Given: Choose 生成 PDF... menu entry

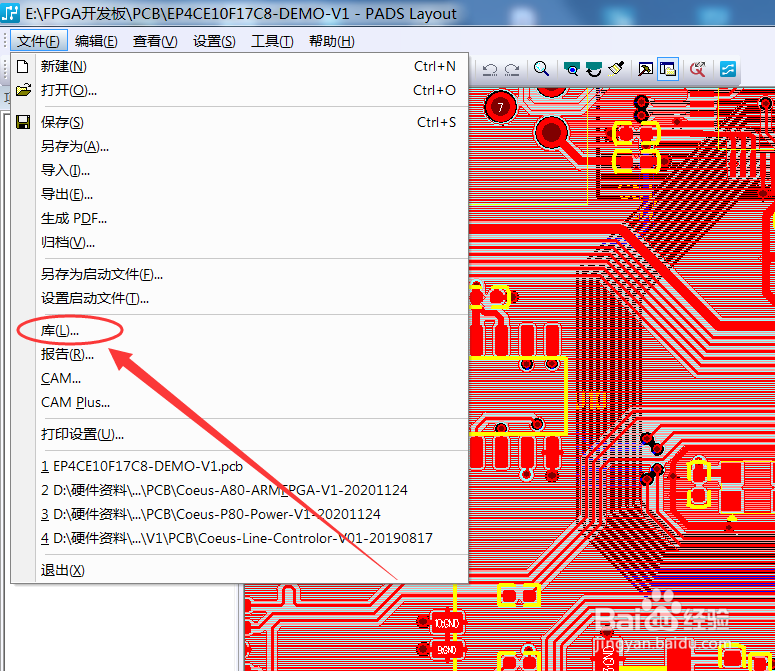Looking at the screenshot, I should tap(240, 218).
